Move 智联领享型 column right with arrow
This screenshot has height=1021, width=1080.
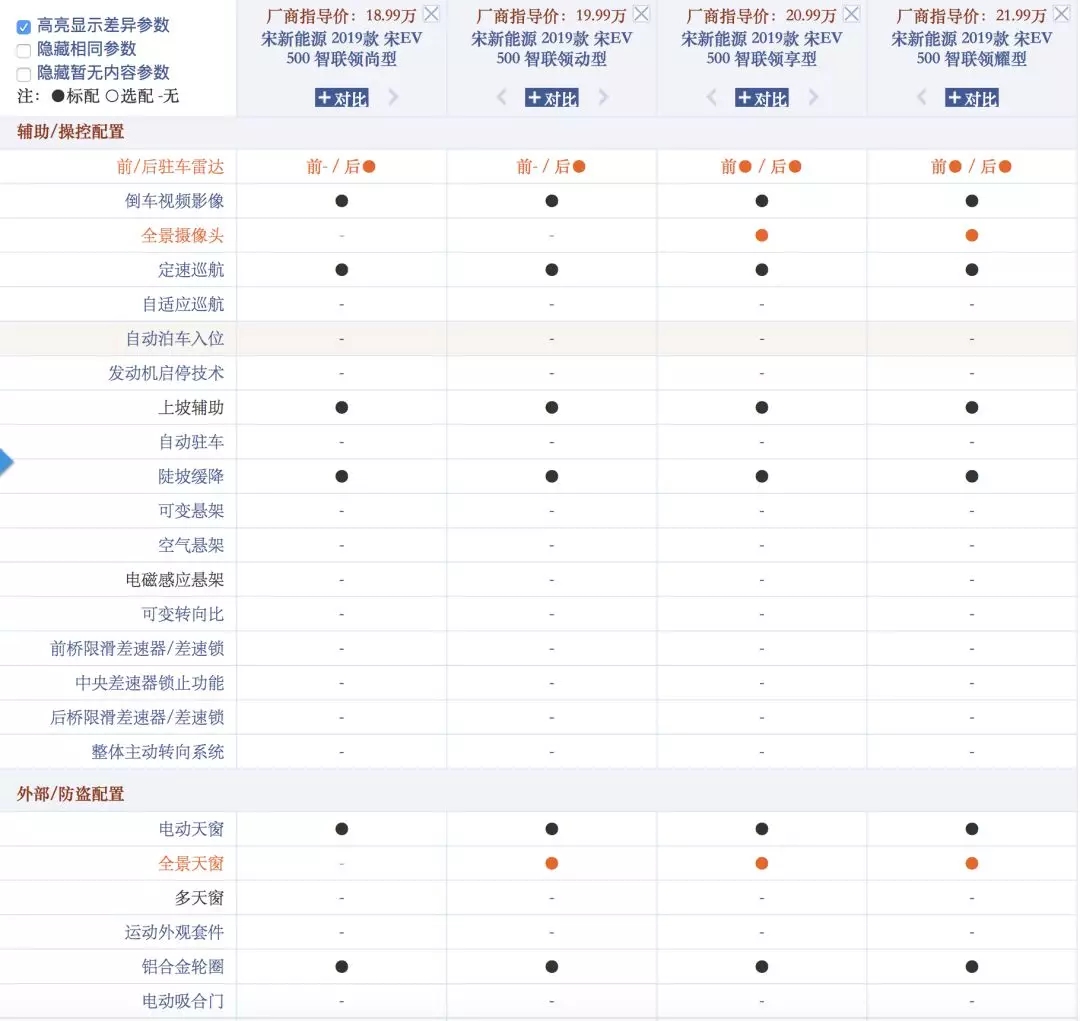(x=813, y=97)
